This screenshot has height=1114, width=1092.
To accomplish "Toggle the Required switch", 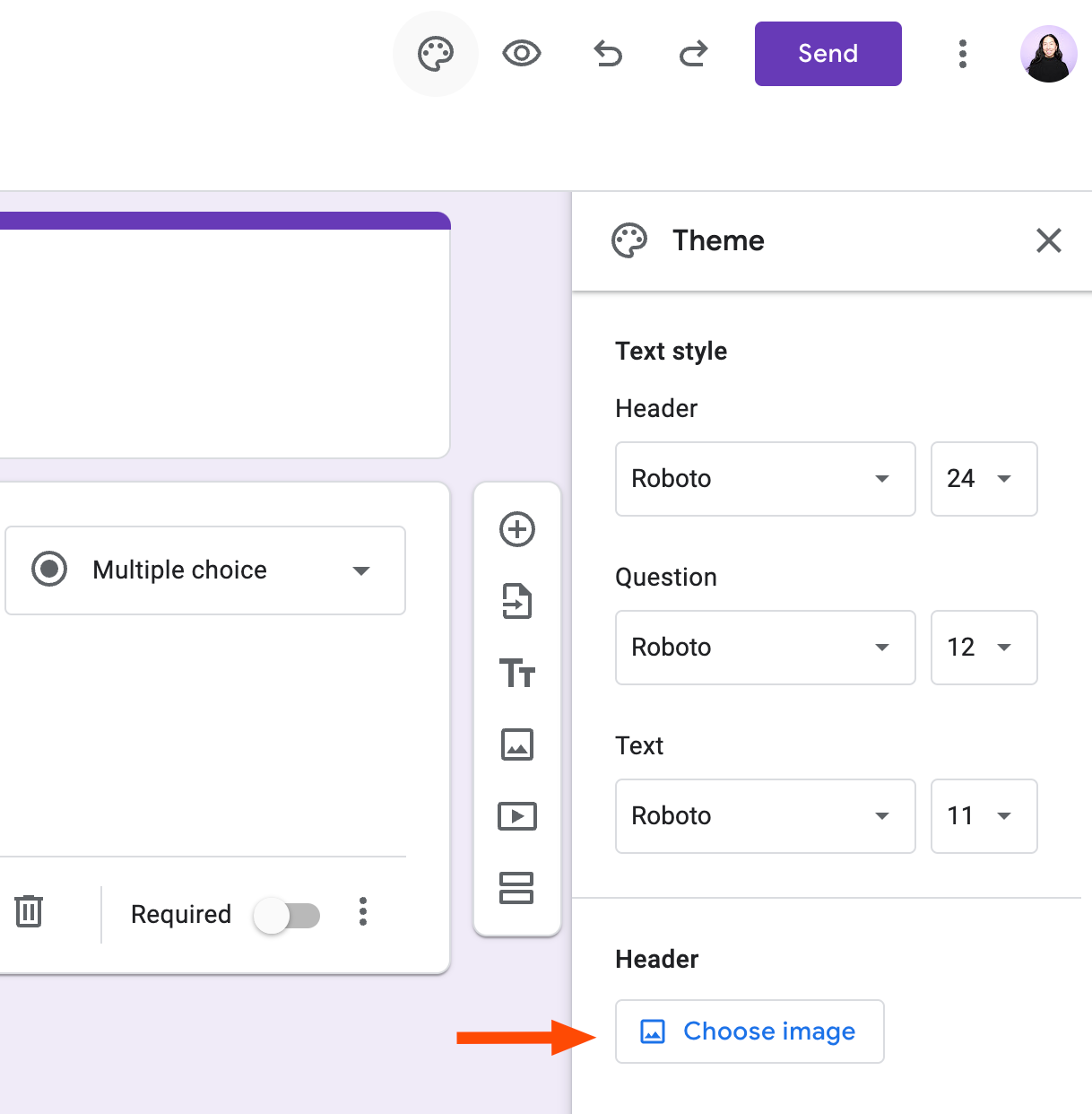I will pos(287,916).
